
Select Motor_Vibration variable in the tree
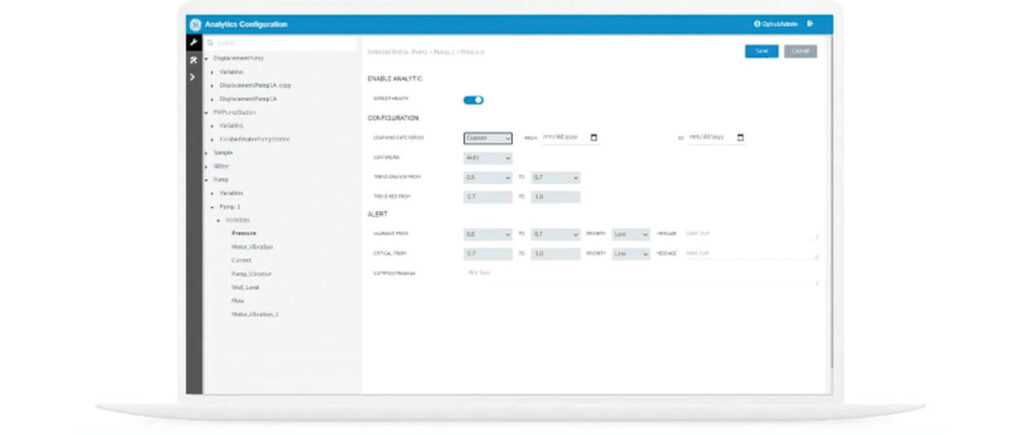(x=251, y=246)
